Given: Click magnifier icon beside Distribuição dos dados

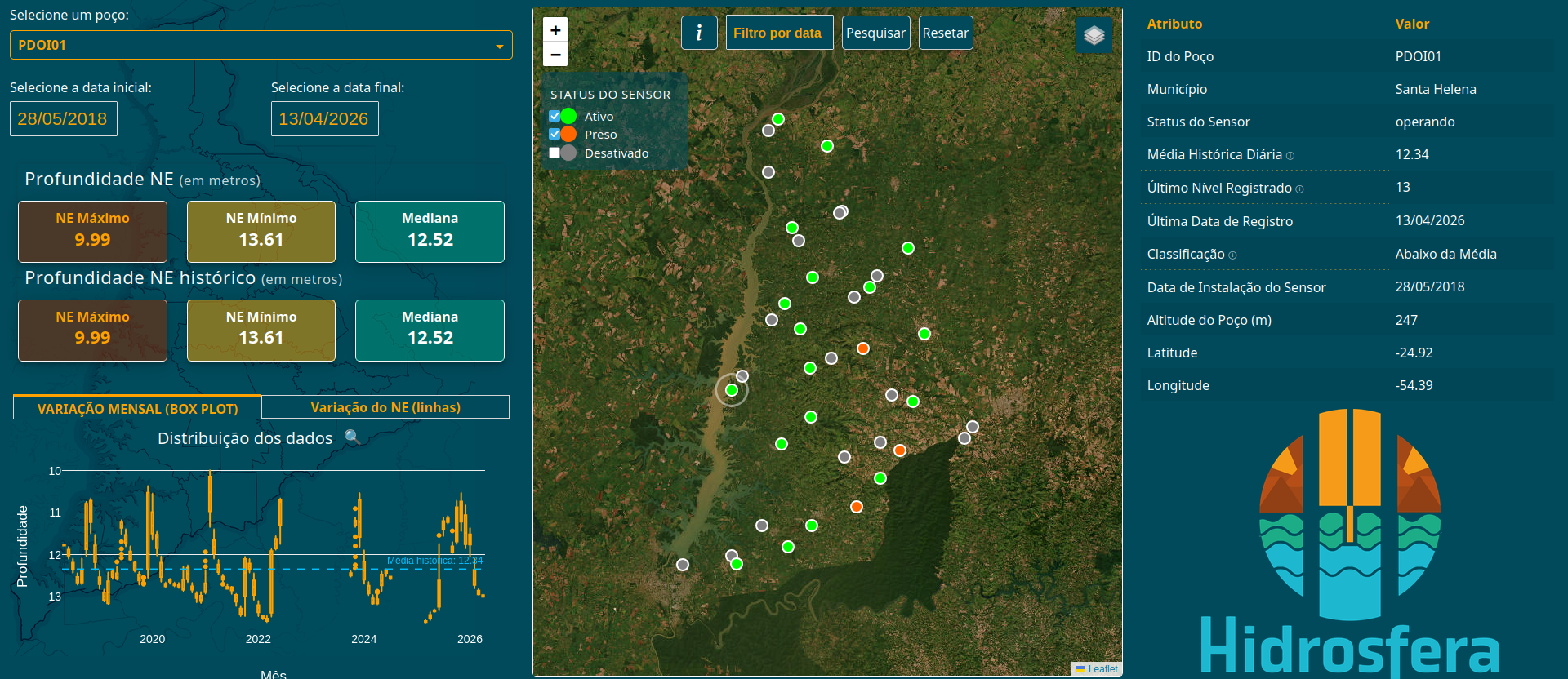Looking at the screenshot, I should (x=352, y=437).
